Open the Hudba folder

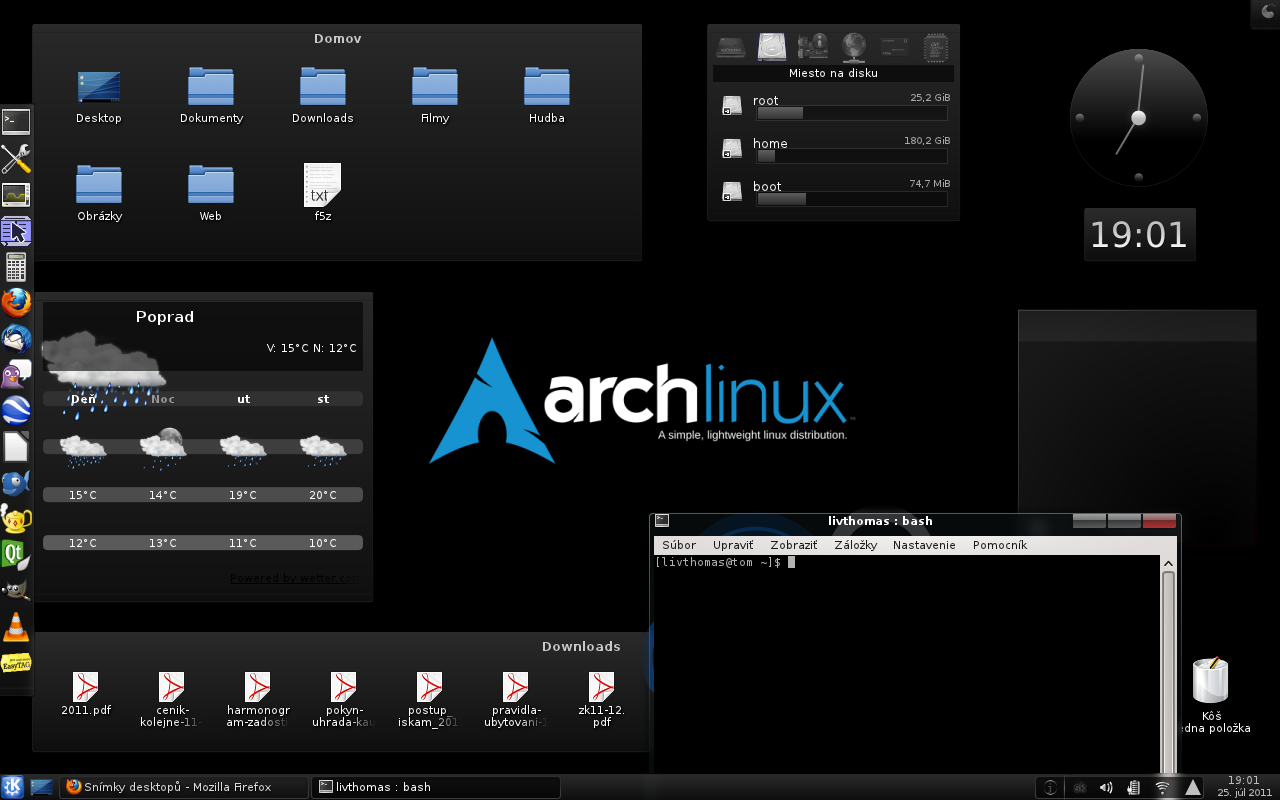click(547, 96)
